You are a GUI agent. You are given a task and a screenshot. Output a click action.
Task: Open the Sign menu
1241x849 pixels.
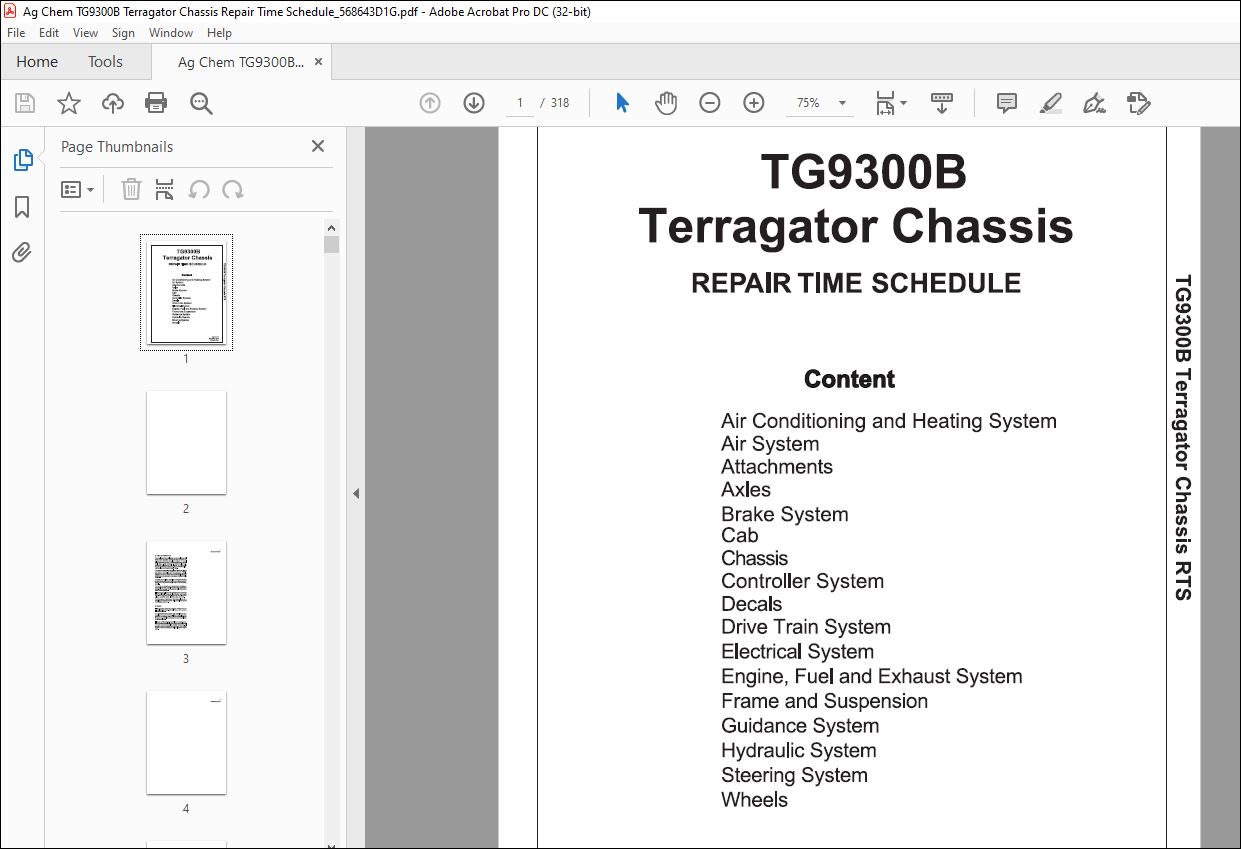tap(123, 33)
